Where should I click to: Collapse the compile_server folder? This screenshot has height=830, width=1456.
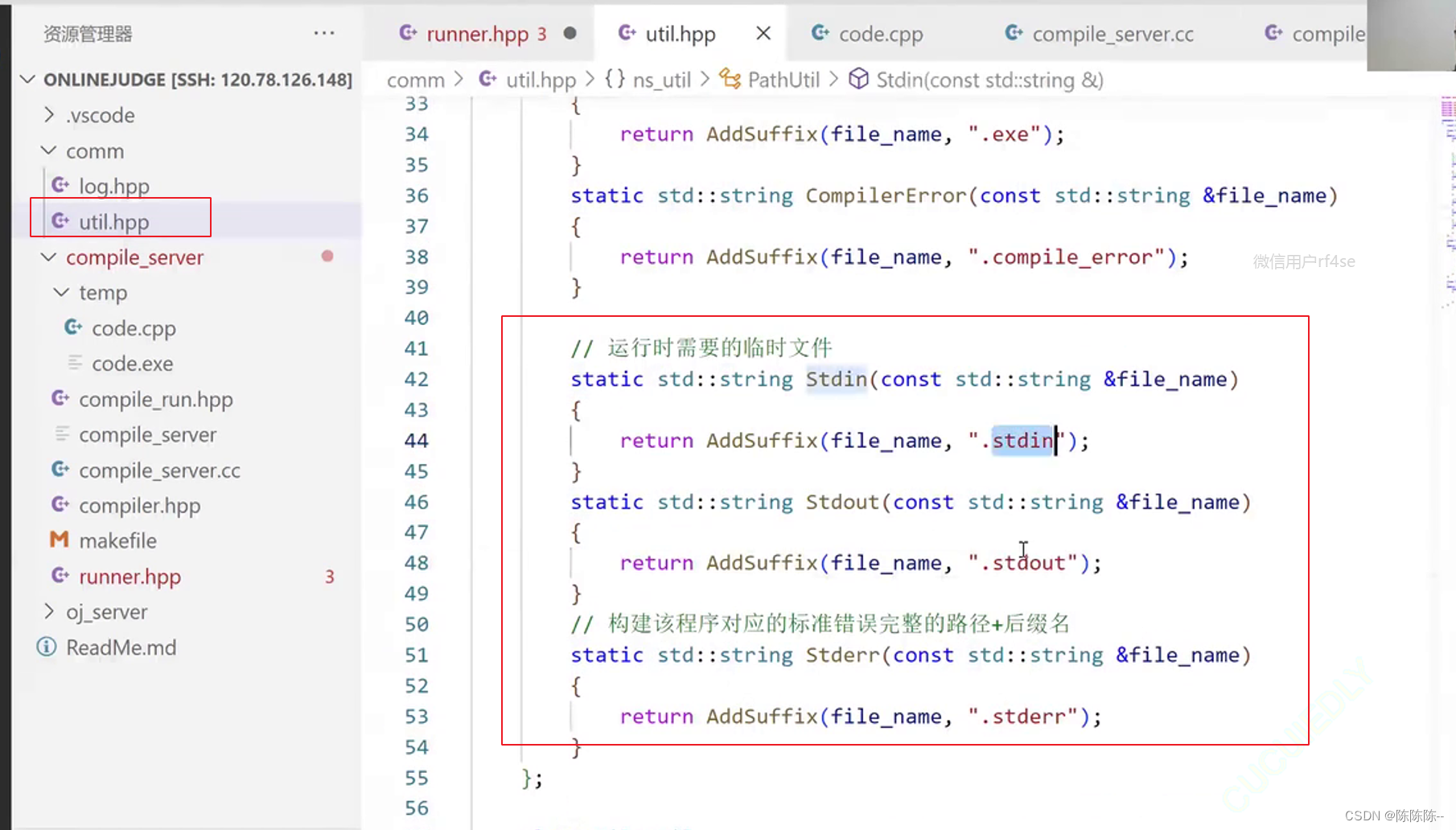tap(49, 257)
